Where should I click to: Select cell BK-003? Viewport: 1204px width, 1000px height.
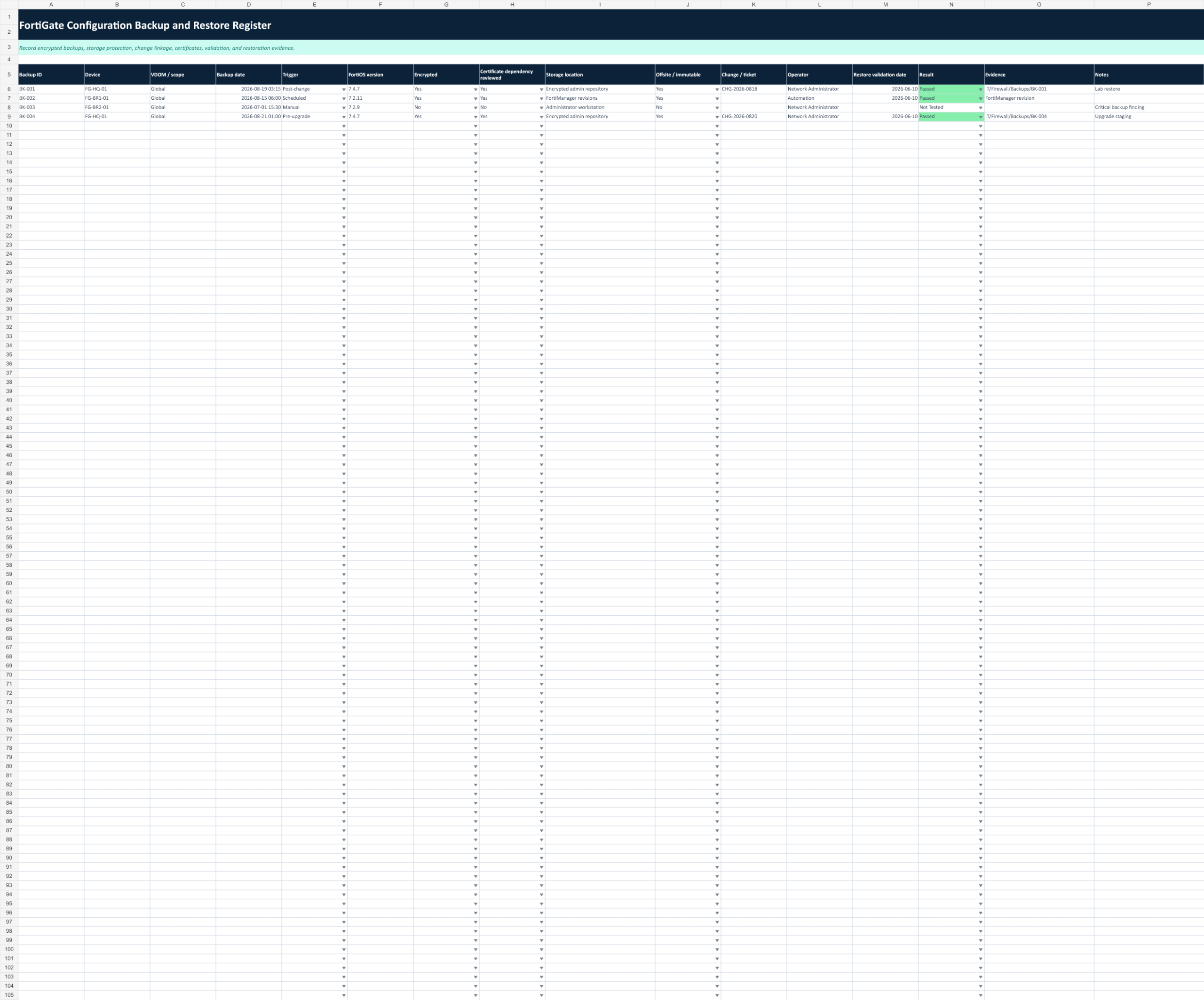tap(51, 108)
